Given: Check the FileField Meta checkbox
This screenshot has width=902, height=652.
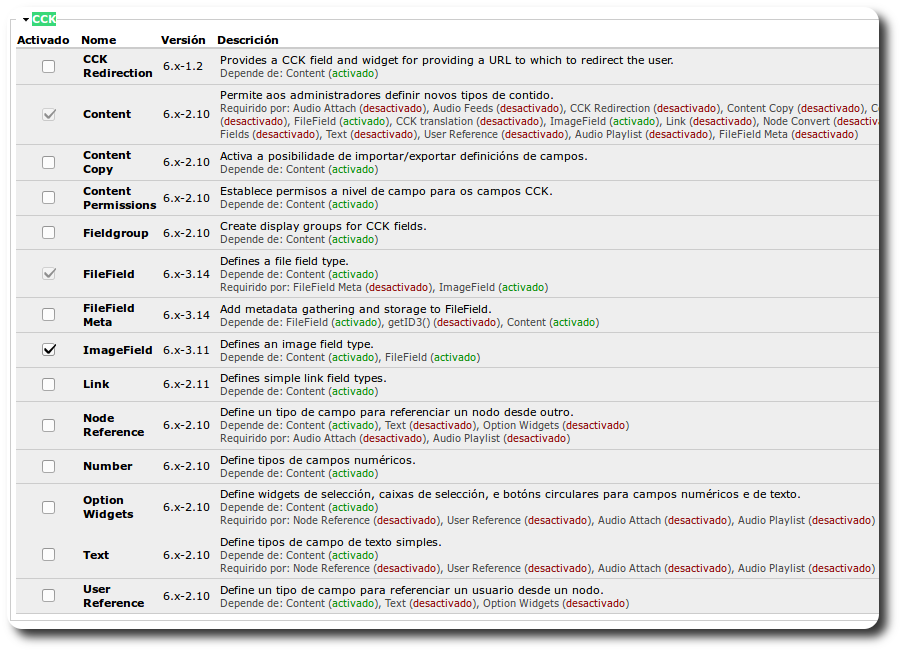Looking at the screenshot, I should click(x=49, y=315).
